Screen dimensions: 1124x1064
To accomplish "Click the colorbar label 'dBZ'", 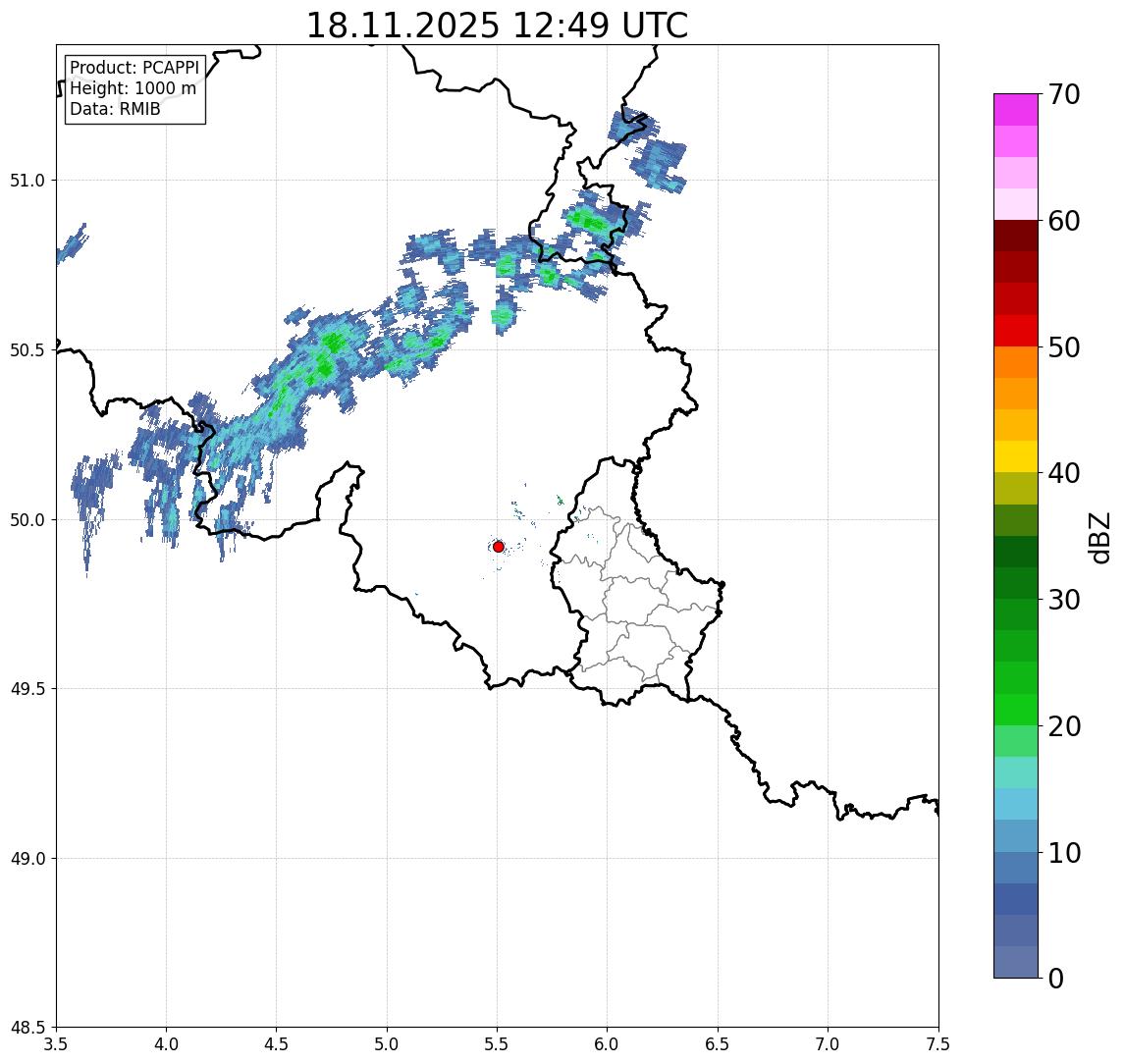I will click(1099, 538).
